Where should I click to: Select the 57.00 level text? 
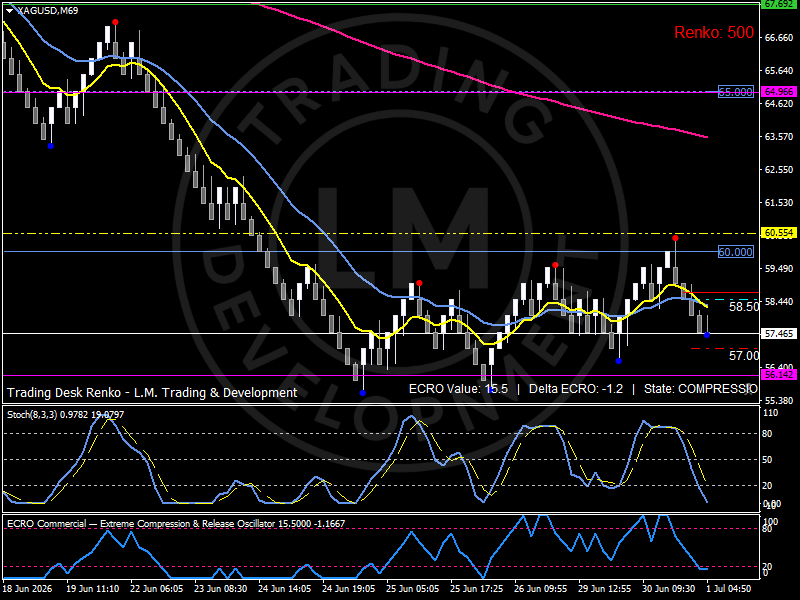click(x=744, y=356)
